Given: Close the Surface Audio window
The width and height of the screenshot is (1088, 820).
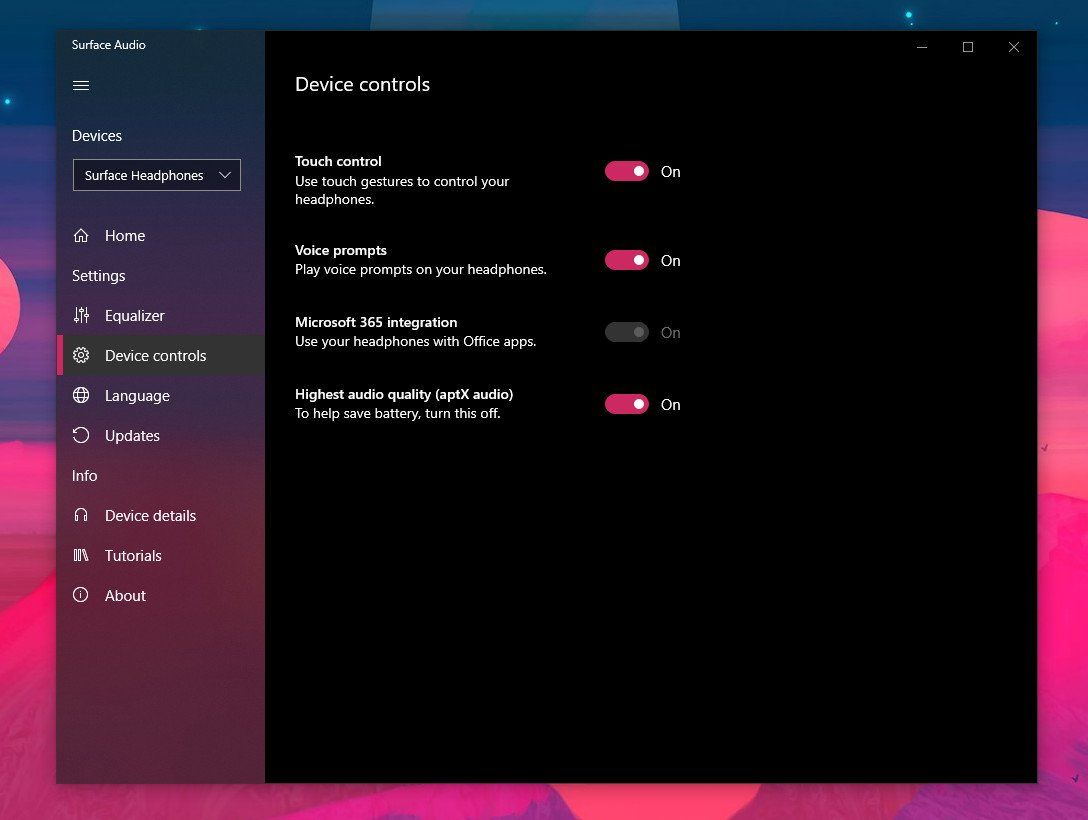Looking at the screenshot, I should tap(1014, 46).
